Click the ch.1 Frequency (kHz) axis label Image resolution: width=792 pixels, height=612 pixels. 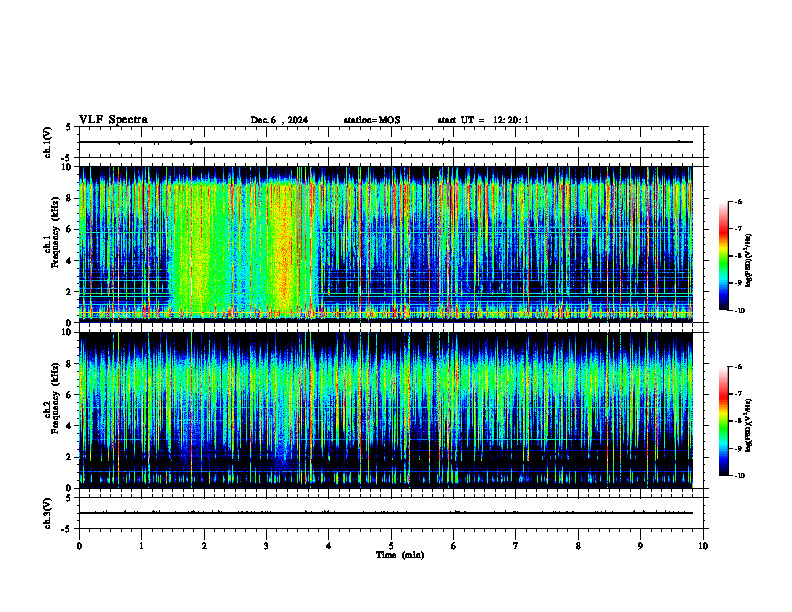click(52, 230)
